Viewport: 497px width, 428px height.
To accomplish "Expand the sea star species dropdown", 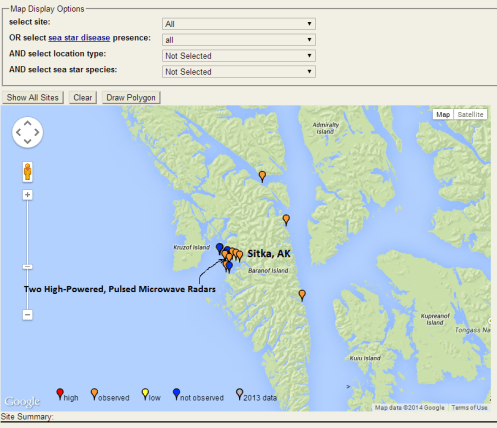I will click(x=239, y=72).
